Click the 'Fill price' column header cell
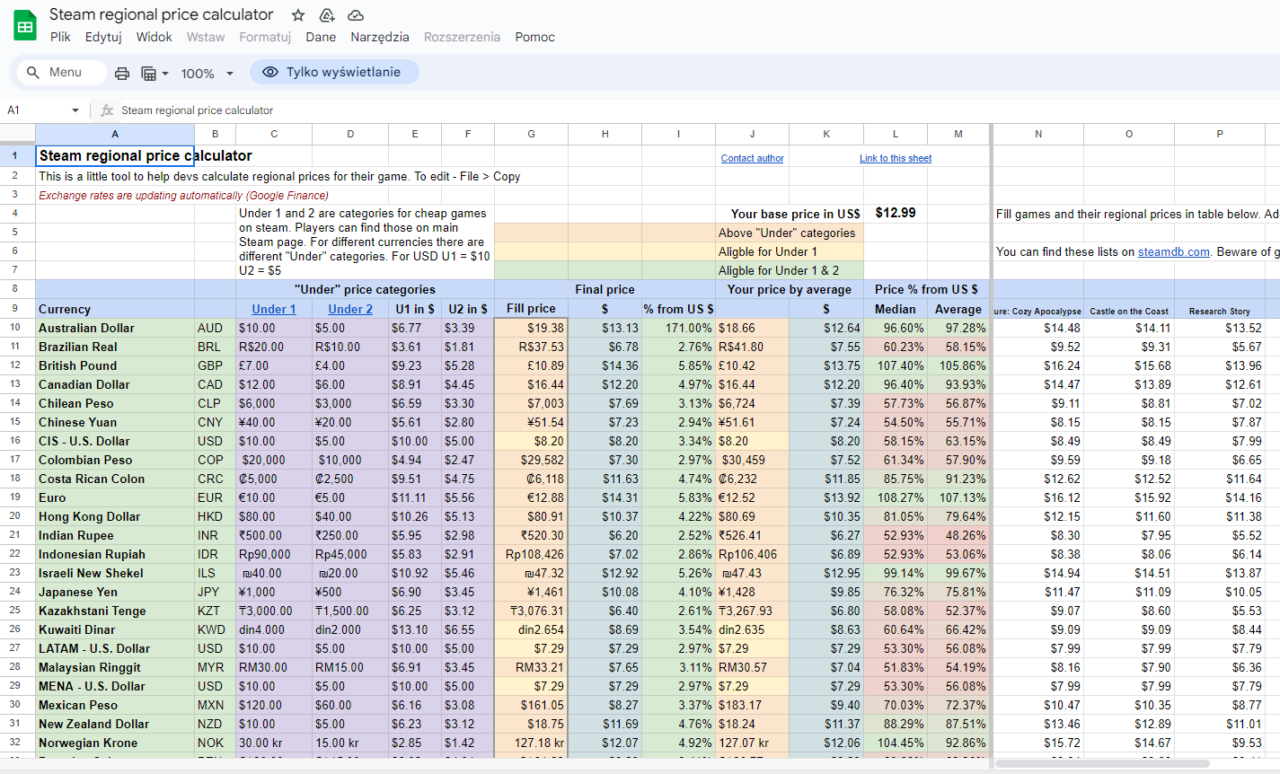The image size is (1280, 774). tap(531, 309)
